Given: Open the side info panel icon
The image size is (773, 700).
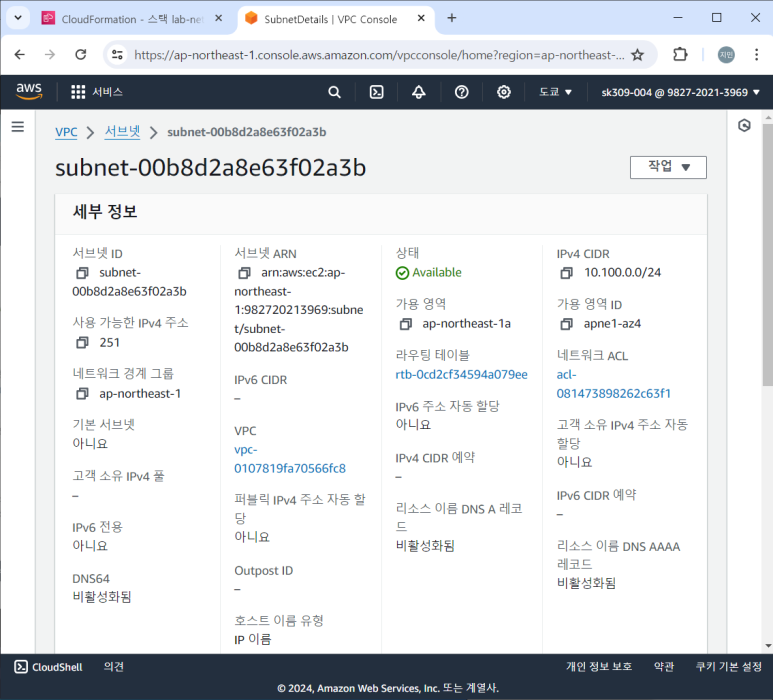Looking at the screenshot, I should (x=744, y=126).
